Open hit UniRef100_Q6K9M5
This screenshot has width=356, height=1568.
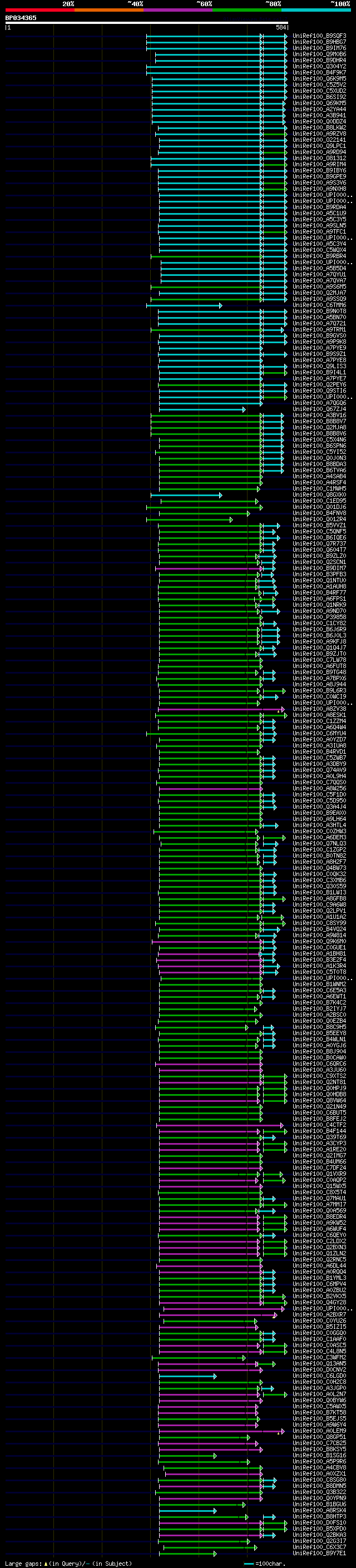pyautogui.click(x=319, y=78)
